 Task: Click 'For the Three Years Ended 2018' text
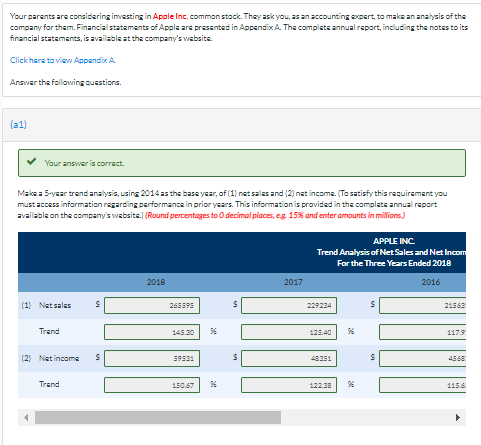pos(394,263)
